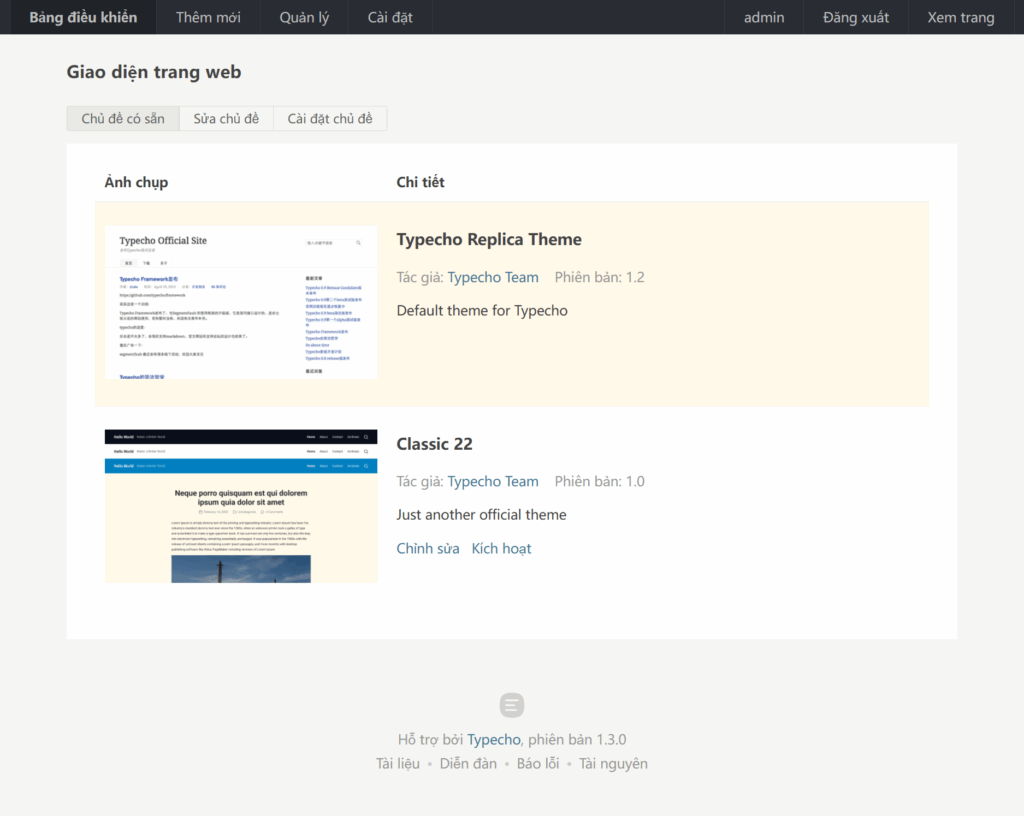The image size is (1024, 816).
Task: Open the Quản lý menu
Action: pyautogui.click(x=304, y=17)
